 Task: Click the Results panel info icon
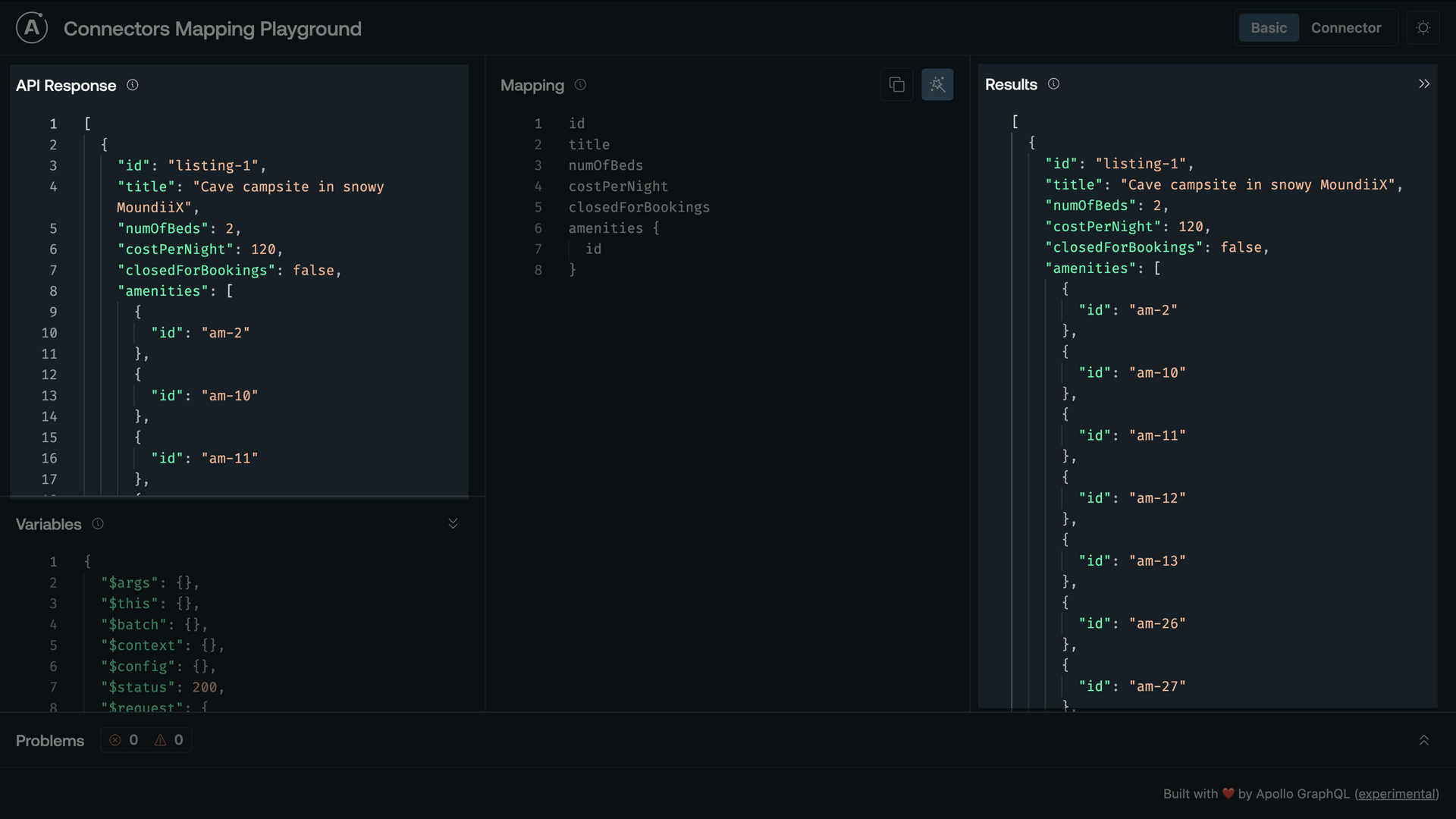click(x=1053, y=84)
